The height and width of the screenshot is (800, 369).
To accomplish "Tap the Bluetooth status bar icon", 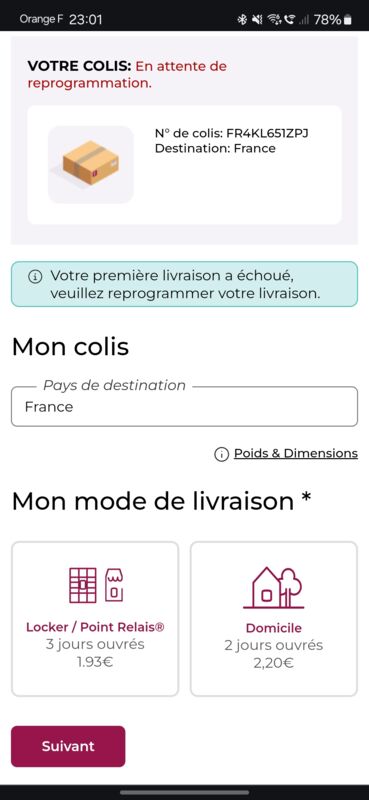I will pyautogui.click(x=242, y=20).
